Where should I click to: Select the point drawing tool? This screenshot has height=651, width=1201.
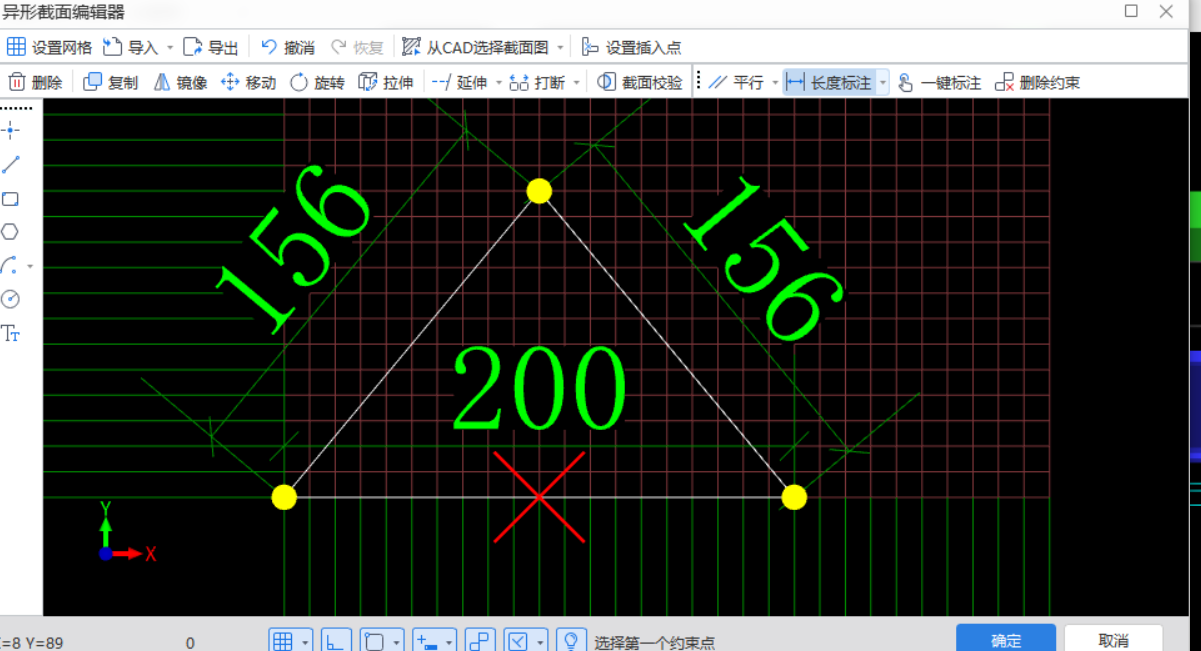pos(11,130)
